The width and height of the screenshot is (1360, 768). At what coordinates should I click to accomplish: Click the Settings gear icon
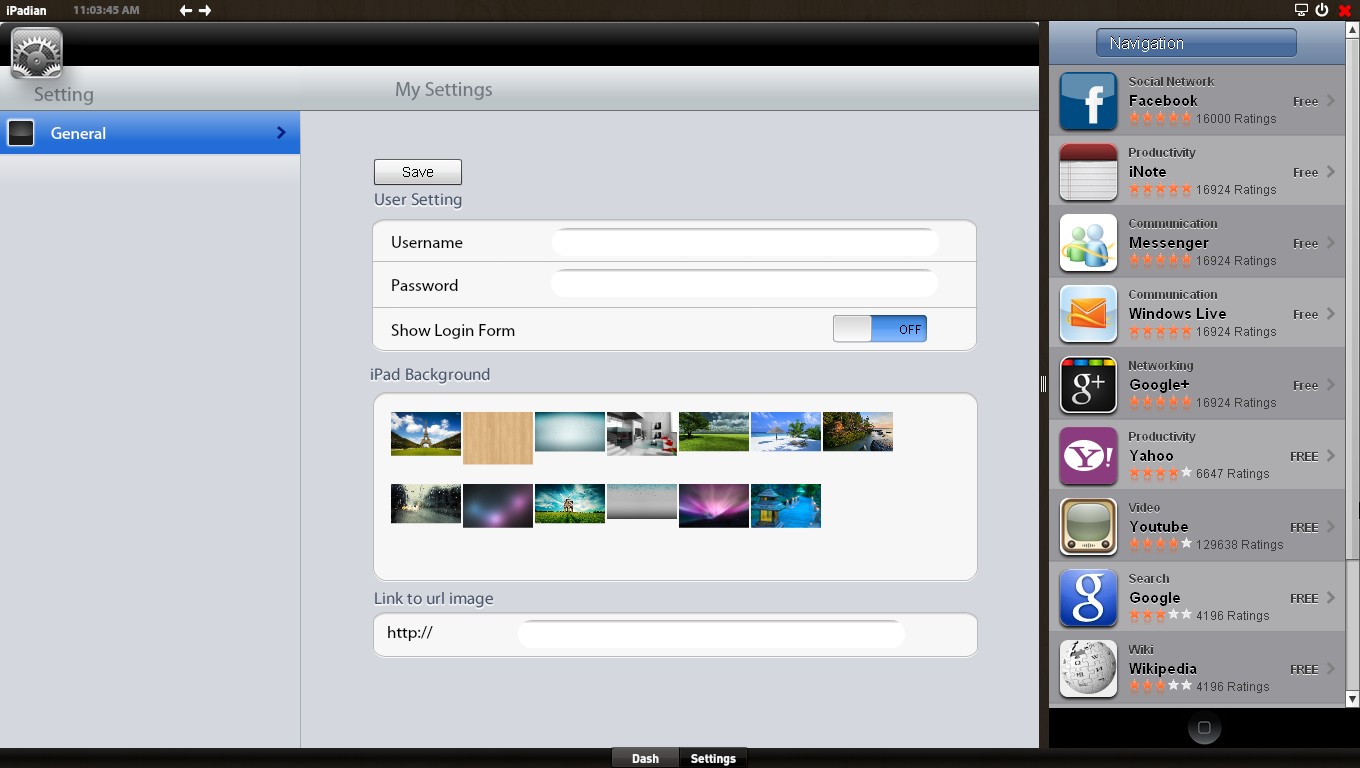[37, 53]
